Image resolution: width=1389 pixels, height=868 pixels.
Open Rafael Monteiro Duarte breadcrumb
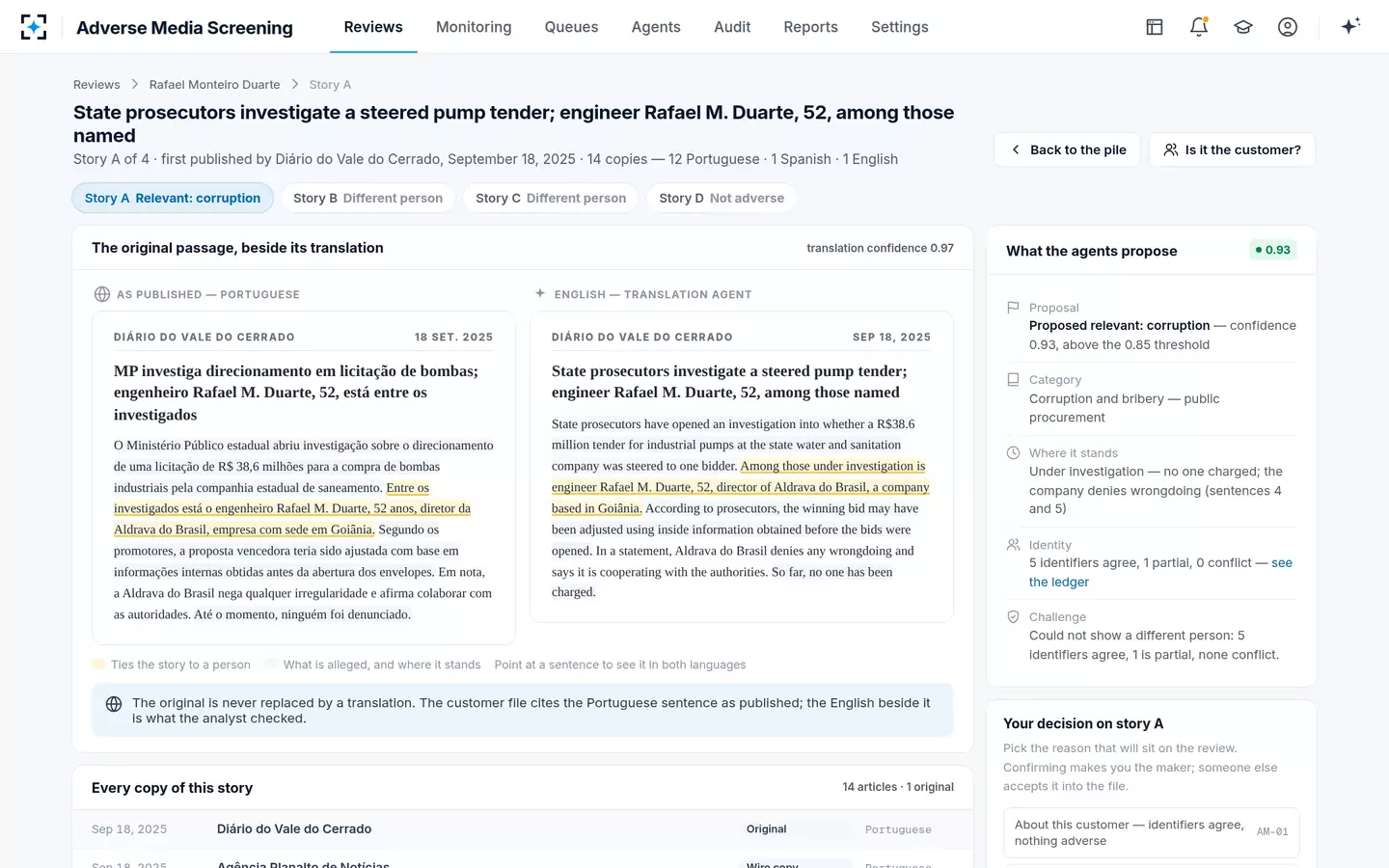pyautogui.click(x=214, y=85)
